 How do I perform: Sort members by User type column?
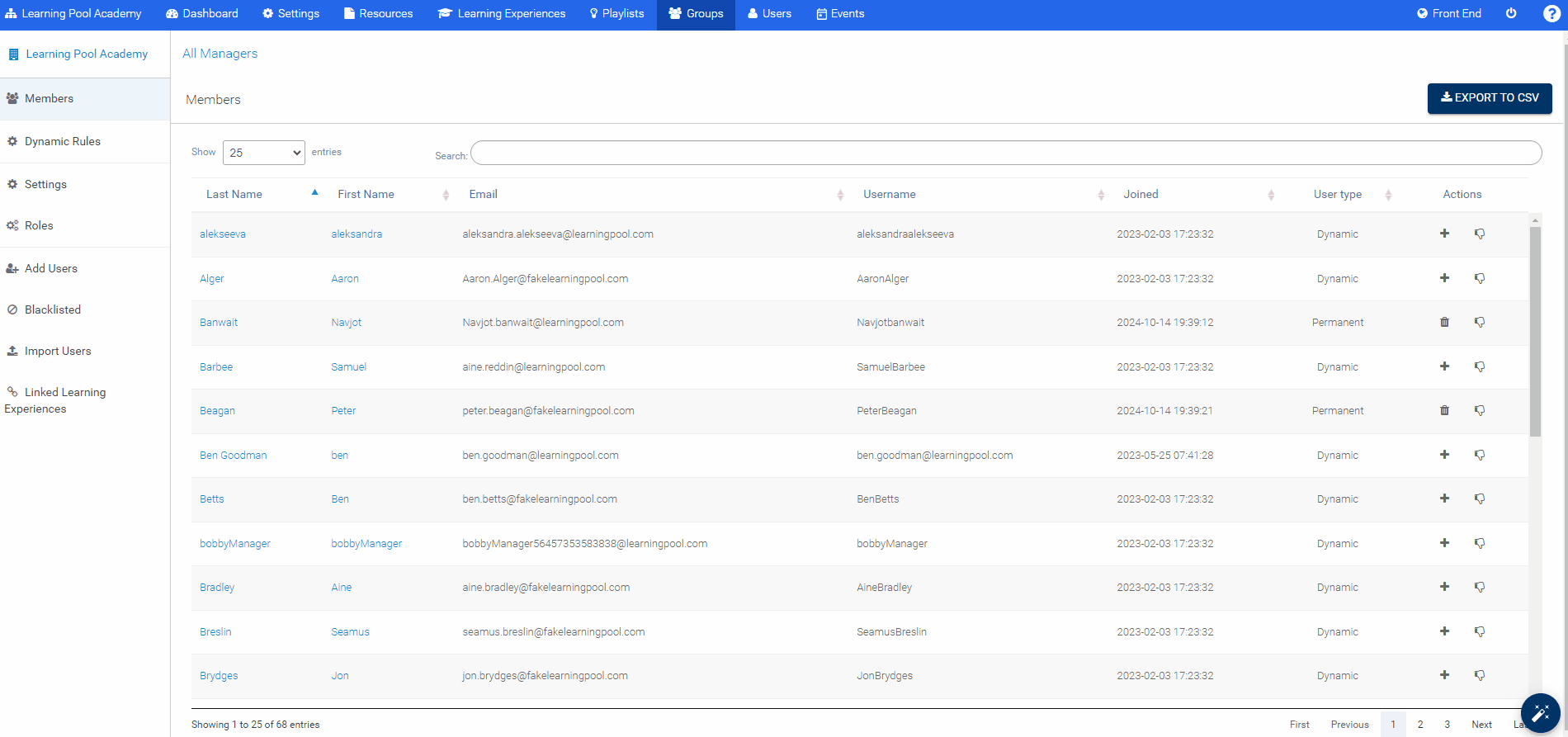pos(1337,195)
